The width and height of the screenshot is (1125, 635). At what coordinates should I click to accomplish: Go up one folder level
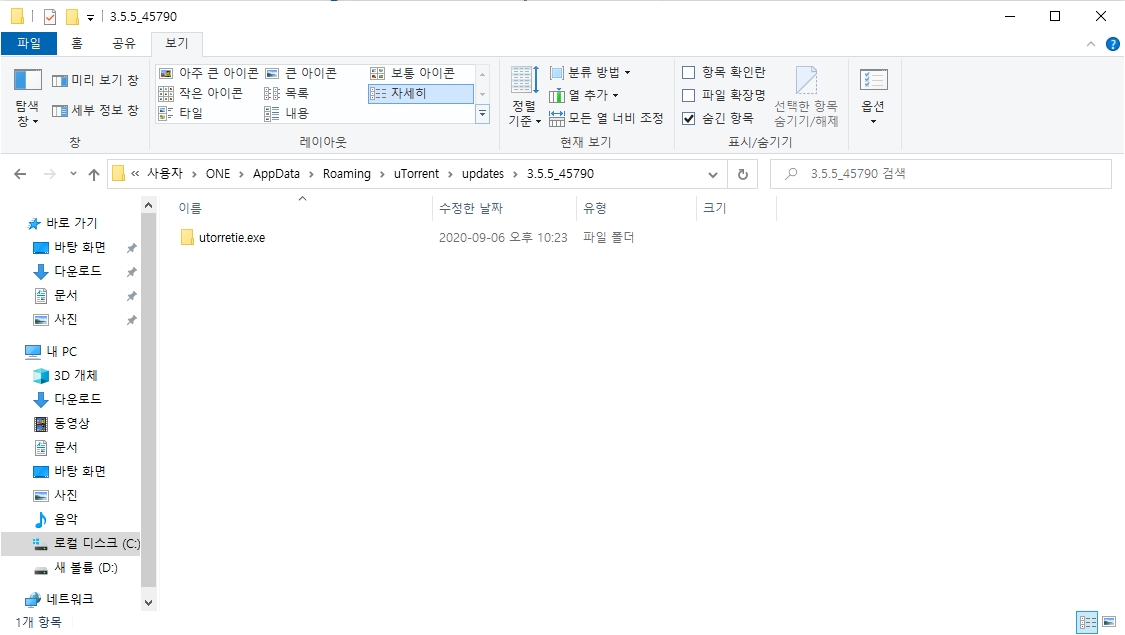(x=93, y=174)
